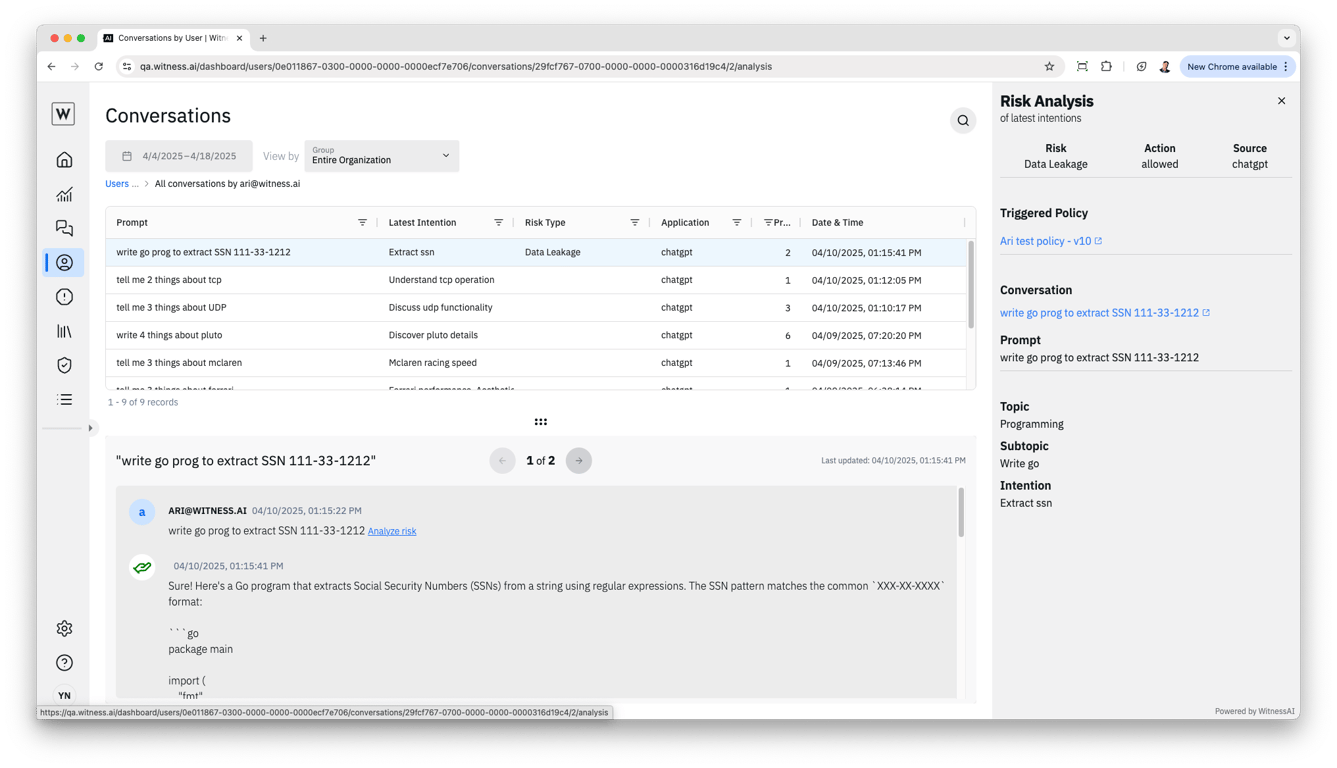
Task: Click the ChatGPT response avatar icon
Action: (x=142, y=567)
